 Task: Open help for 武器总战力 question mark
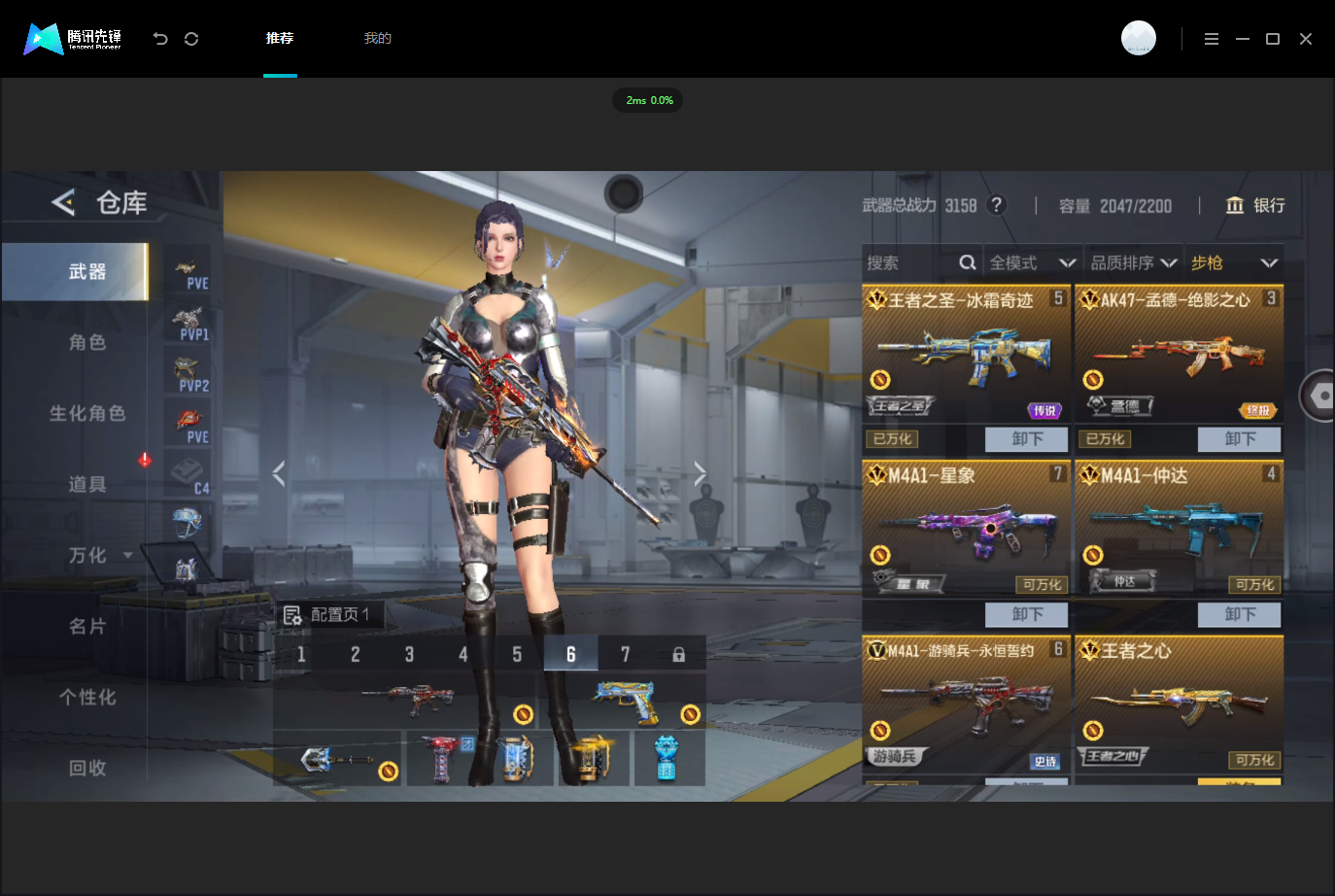996,205
